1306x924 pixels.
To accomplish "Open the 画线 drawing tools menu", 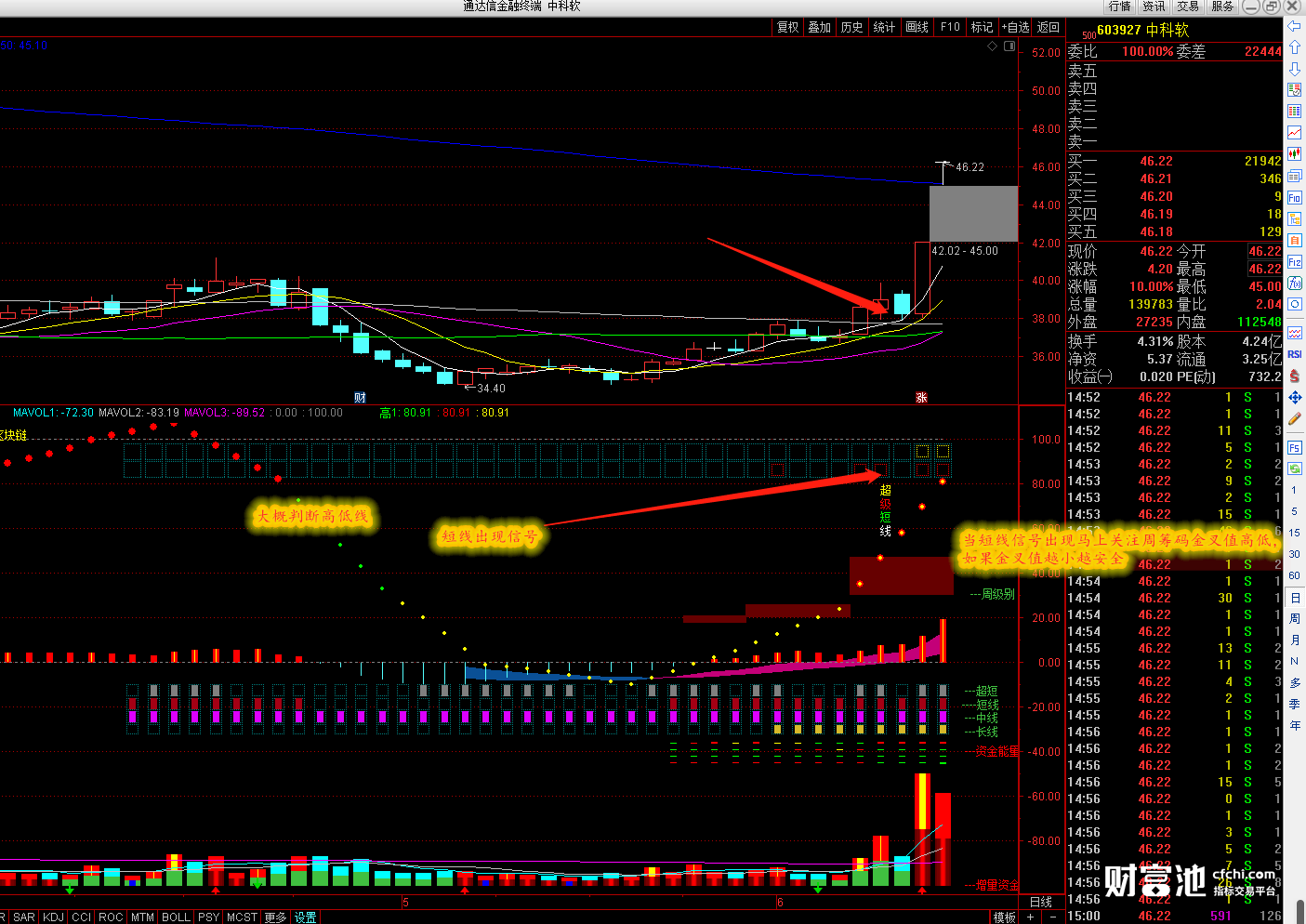I will tap(917, 28).
